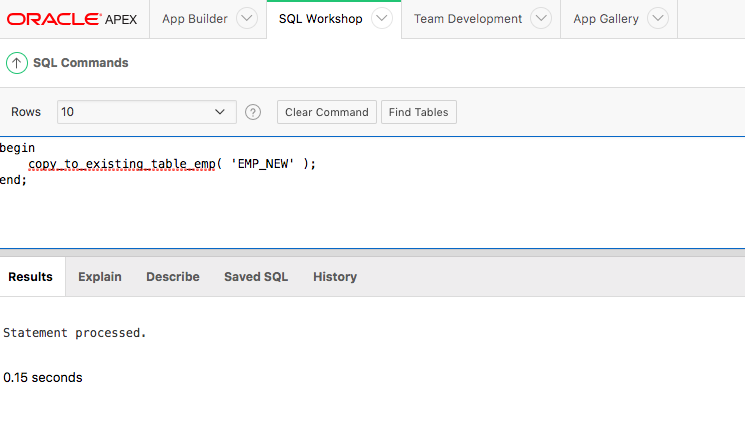Image resolution: width=745 pixels, height=425 pixels.
Task: Click the SQL Commands up-arrow icon
Action: coord(17,63)
